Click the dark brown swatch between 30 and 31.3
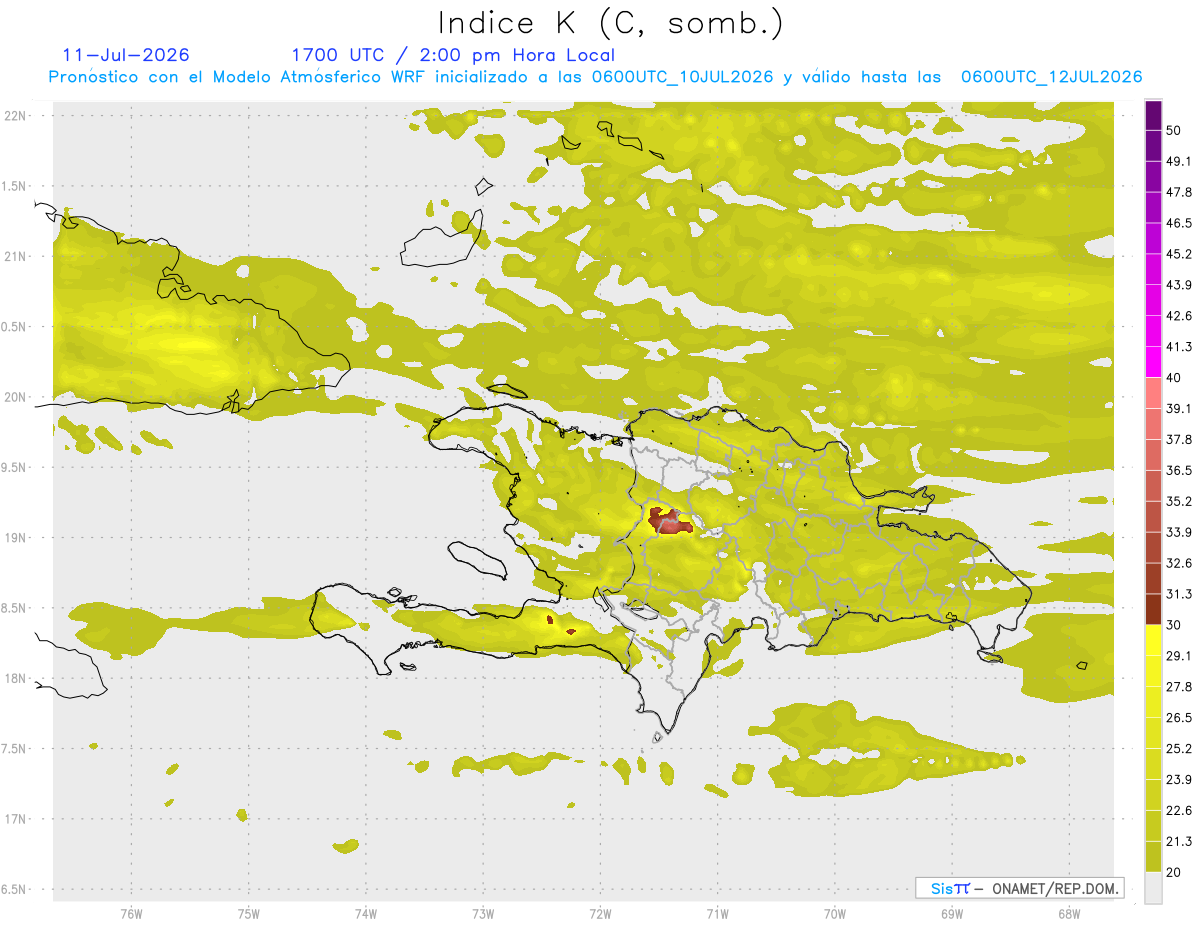Screen dimensions: 1200x927 point(1154,609)
